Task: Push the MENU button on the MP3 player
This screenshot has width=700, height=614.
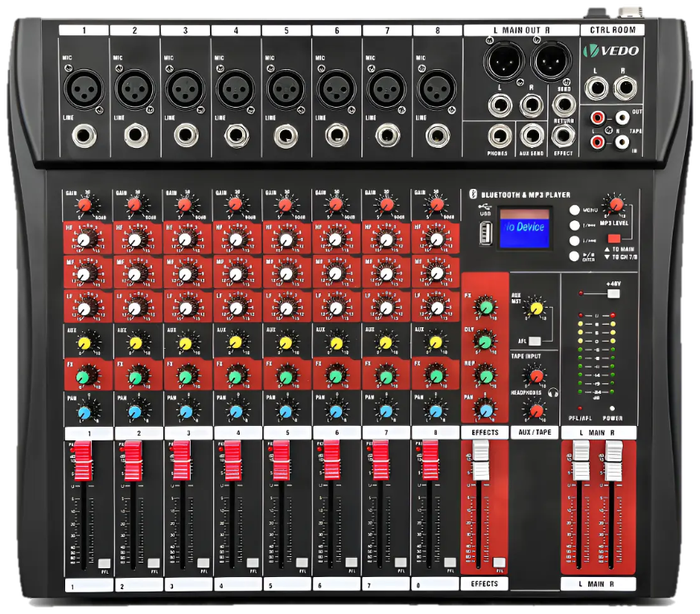Action: pos(575,210)
